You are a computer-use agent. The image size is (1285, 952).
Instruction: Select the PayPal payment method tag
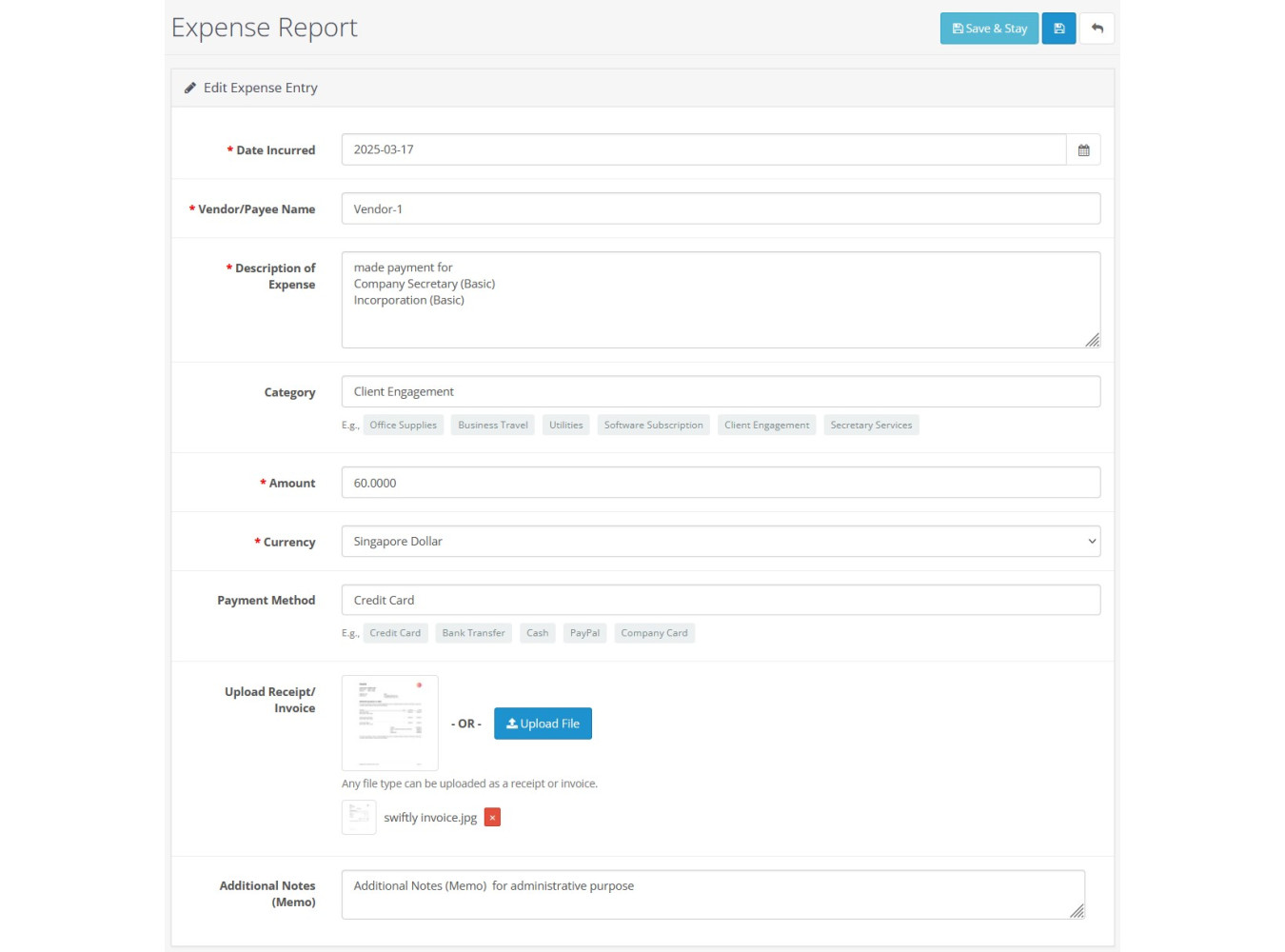click(x=584, y=633)
